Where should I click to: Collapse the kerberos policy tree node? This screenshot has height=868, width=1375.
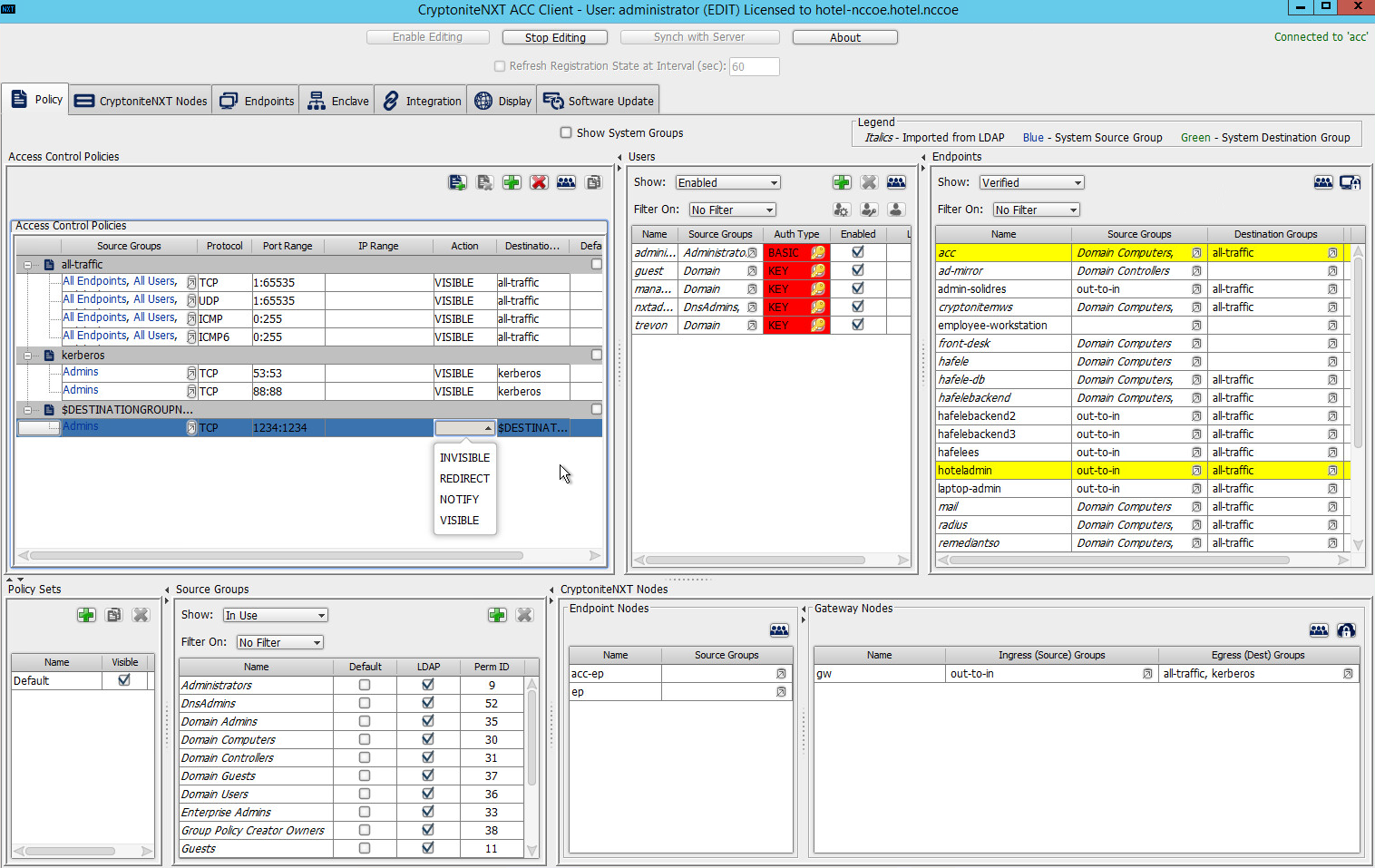tap(27, 356)
